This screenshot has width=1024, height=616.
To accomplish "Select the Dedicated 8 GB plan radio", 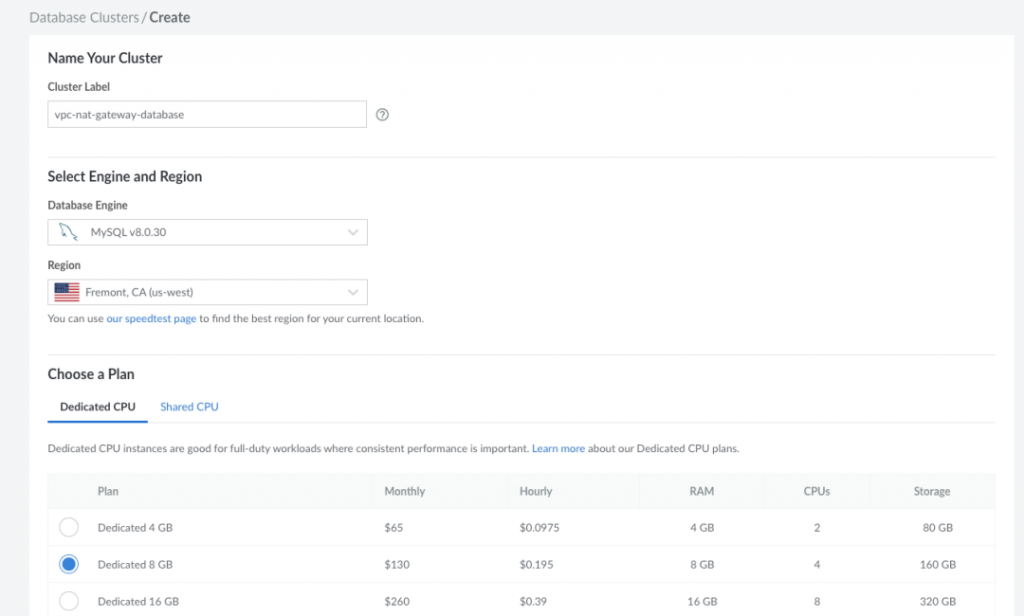I will tap(69, 565).
